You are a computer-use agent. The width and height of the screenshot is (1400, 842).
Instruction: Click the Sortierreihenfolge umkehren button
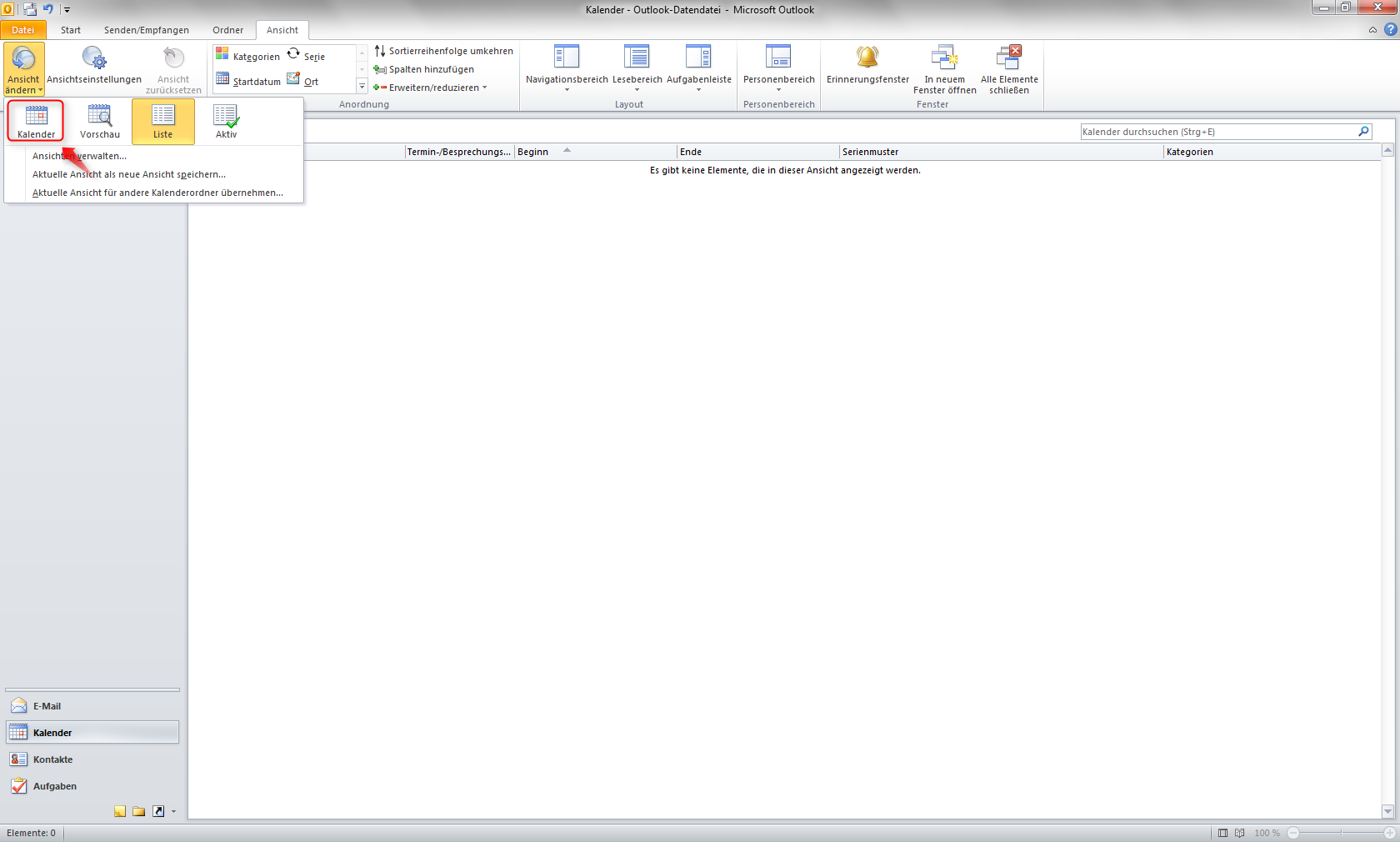(x=443, y=51)
